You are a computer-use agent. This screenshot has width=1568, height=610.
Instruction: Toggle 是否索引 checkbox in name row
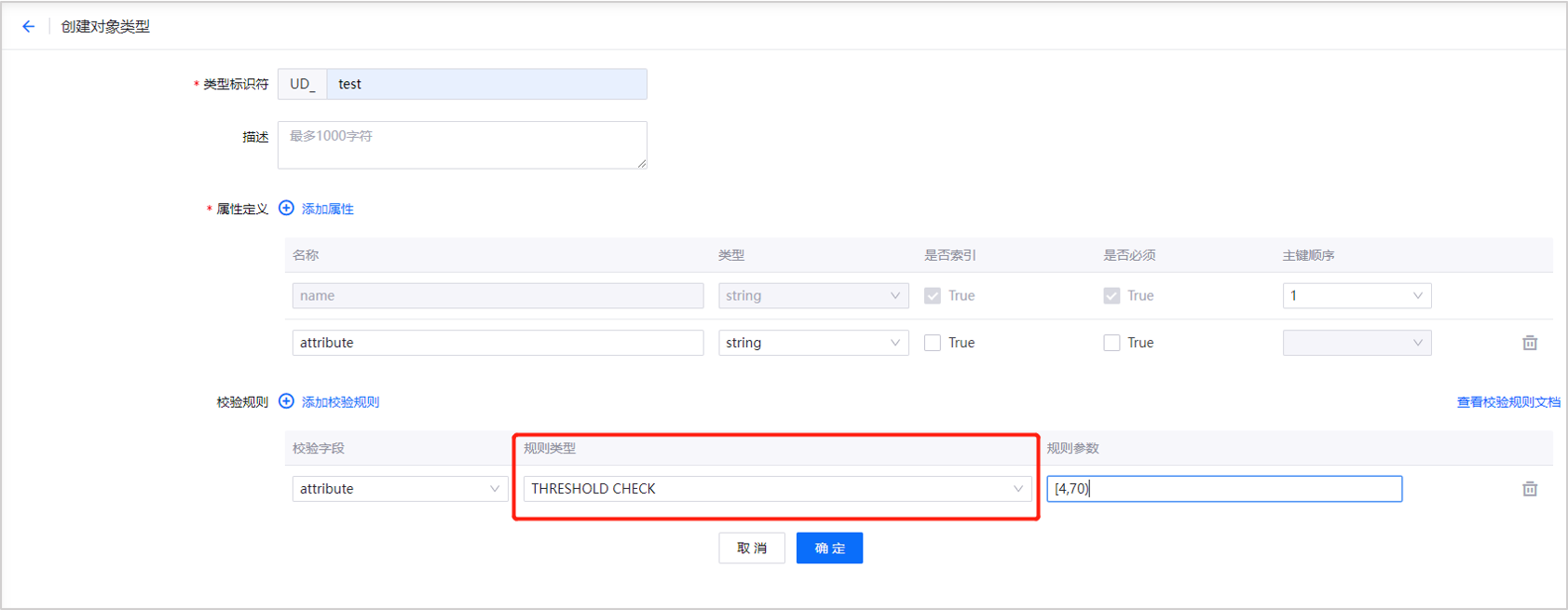pyautogui.click(x=932, y=296)
